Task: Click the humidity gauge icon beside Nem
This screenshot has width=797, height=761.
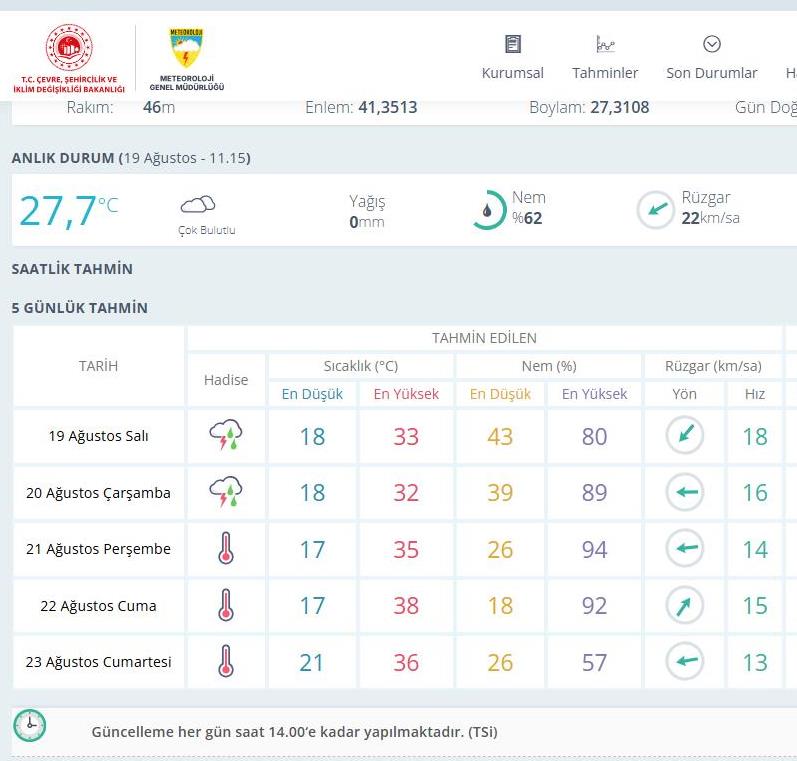Action: (488, 210)
